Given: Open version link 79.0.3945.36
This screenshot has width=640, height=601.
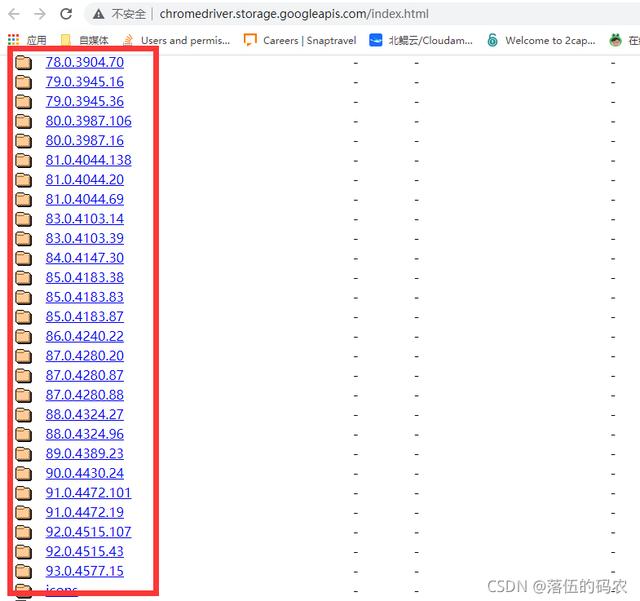Looking at the screenshot, I should 84,101.
